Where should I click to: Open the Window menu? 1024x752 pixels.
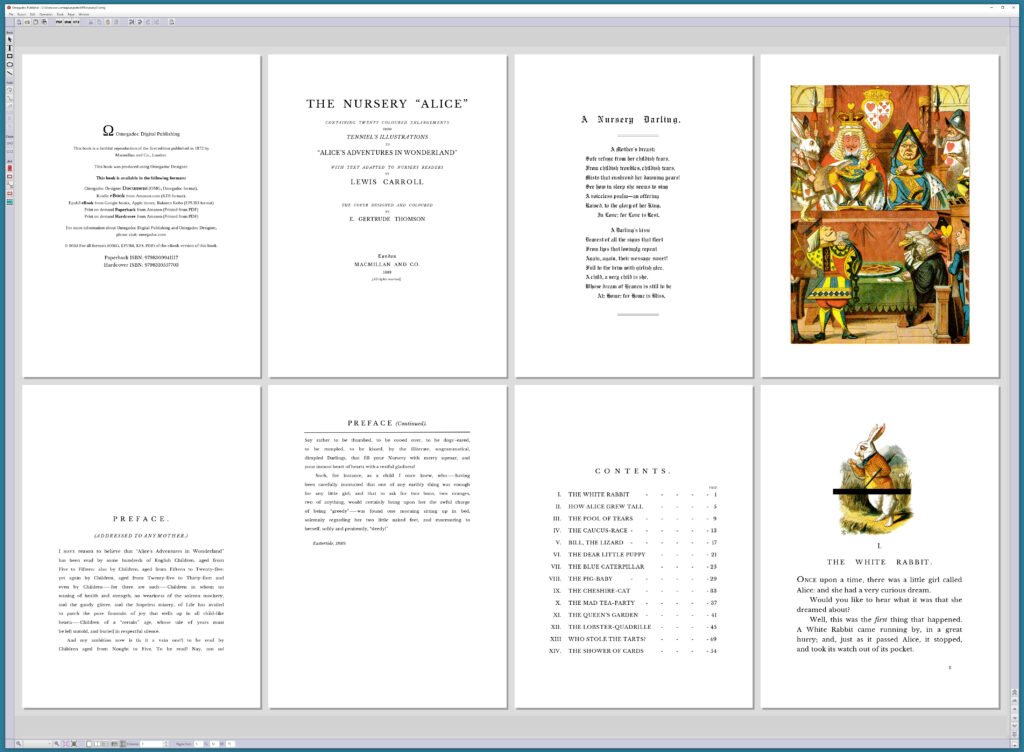[x=84, y=14]
